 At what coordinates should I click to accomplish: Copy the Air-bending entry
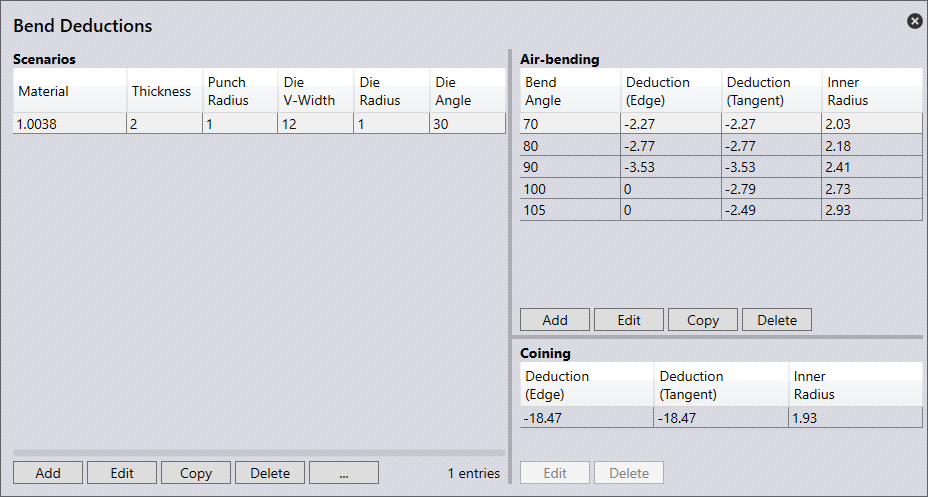703,320
